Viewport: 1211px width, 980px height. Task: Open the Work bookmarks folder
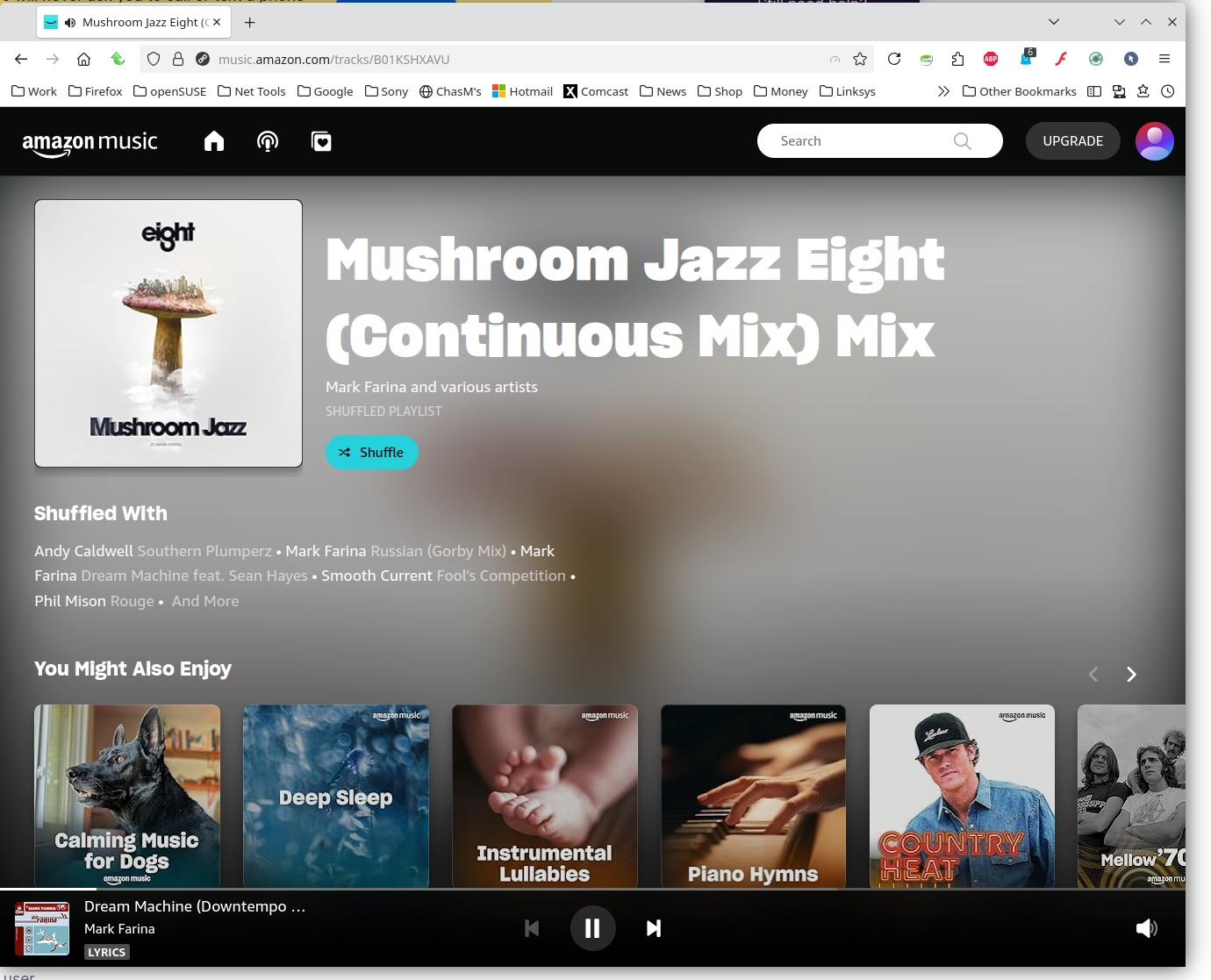[x=34, y=91]
